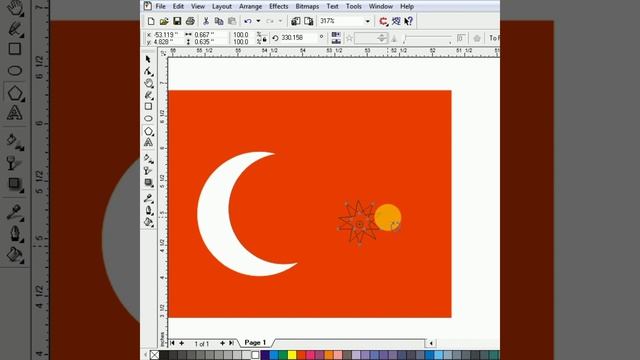The width and height of the screenshot is (640, 360).
Task: Jump to the last page button
Action: (231, 343)
